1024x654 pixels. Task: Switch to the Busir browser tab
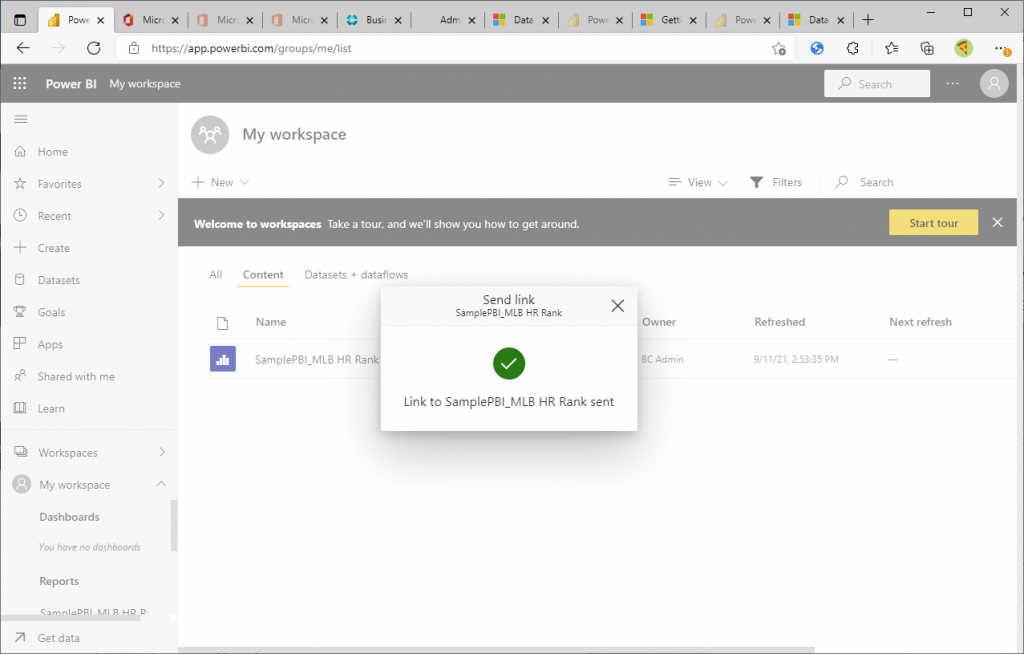375,20
